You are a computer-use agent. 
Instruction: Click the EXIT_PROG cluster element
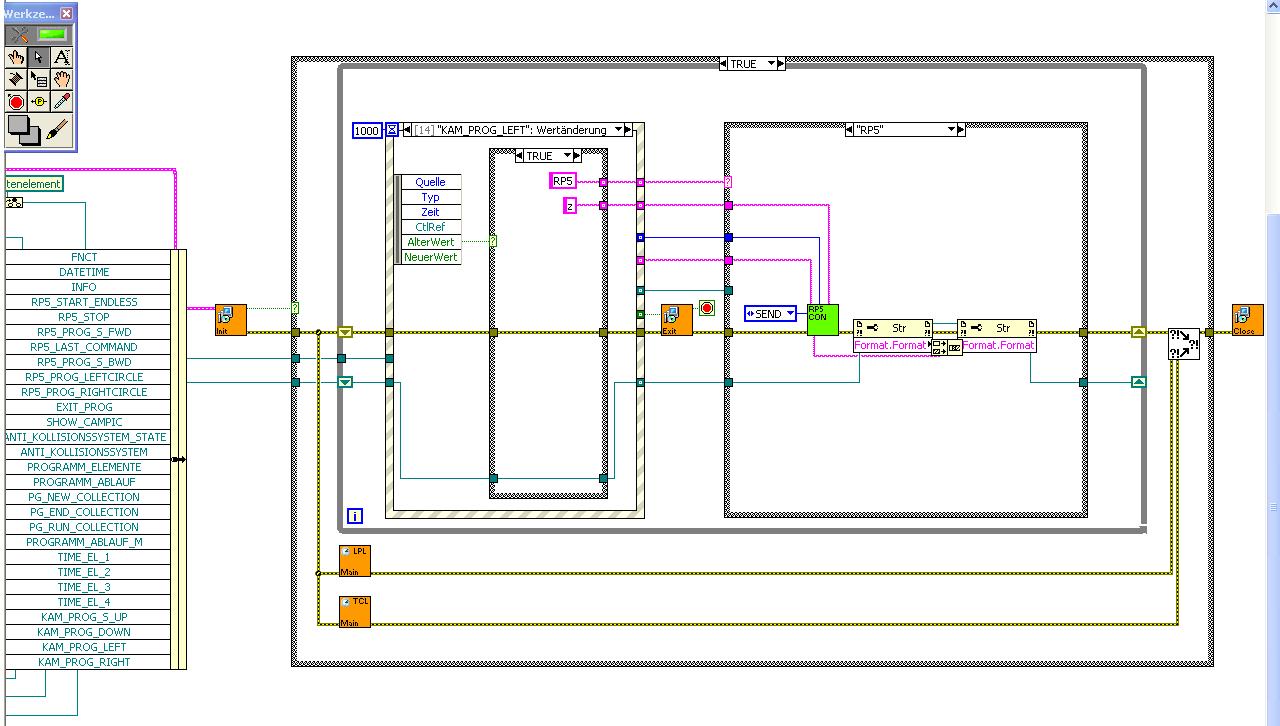(84, 407)
